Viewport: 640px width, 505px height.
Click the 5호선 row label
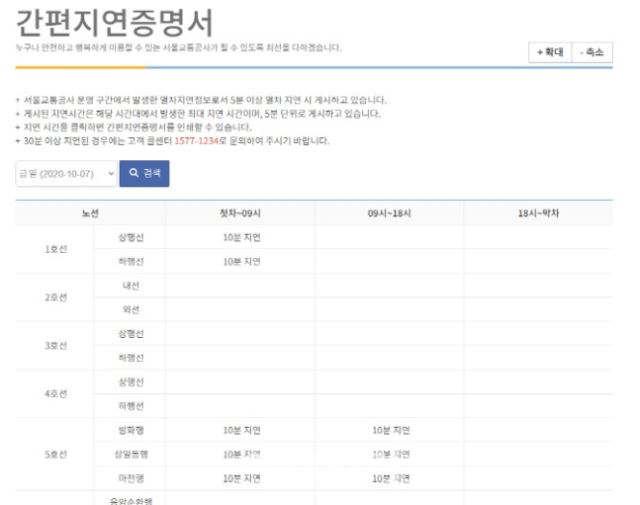click(56, 454)
